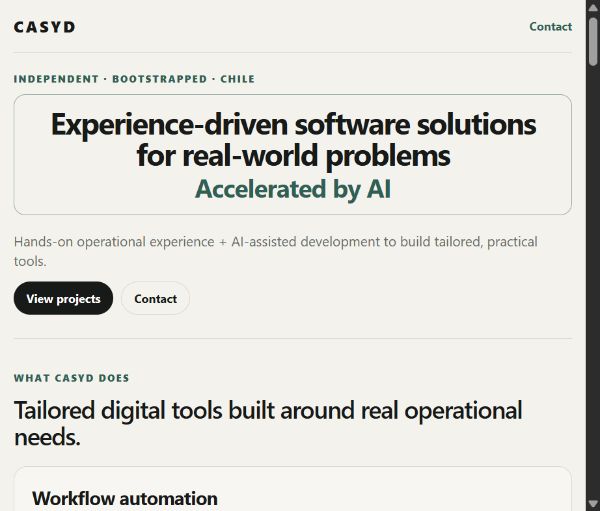
Task: Select the 'Workflow automation' card title
Action: coord(125,498)
